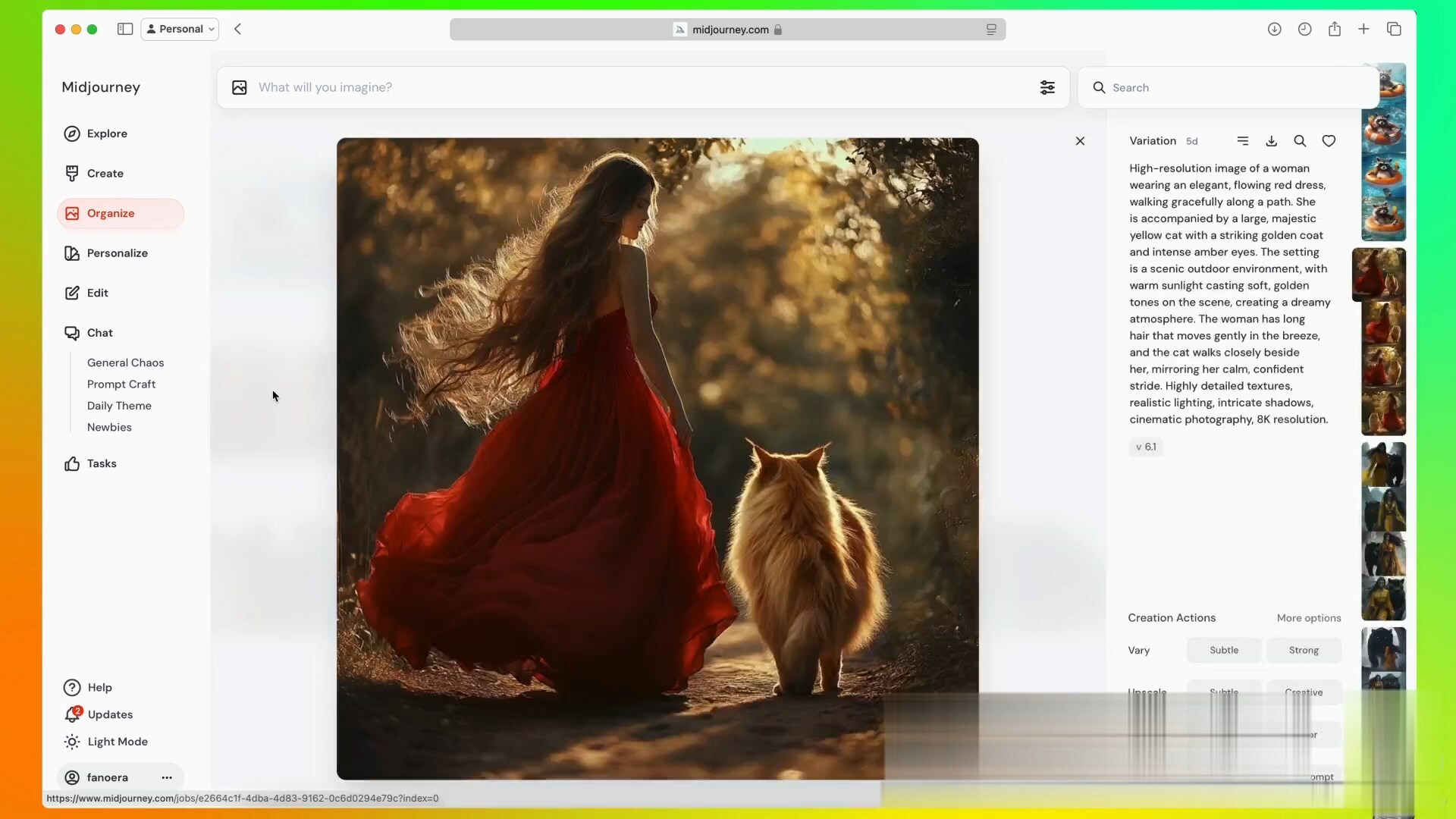This screenshot has width=1456, height=819.
Task: Open the Explore page
Action: [107, 133]
